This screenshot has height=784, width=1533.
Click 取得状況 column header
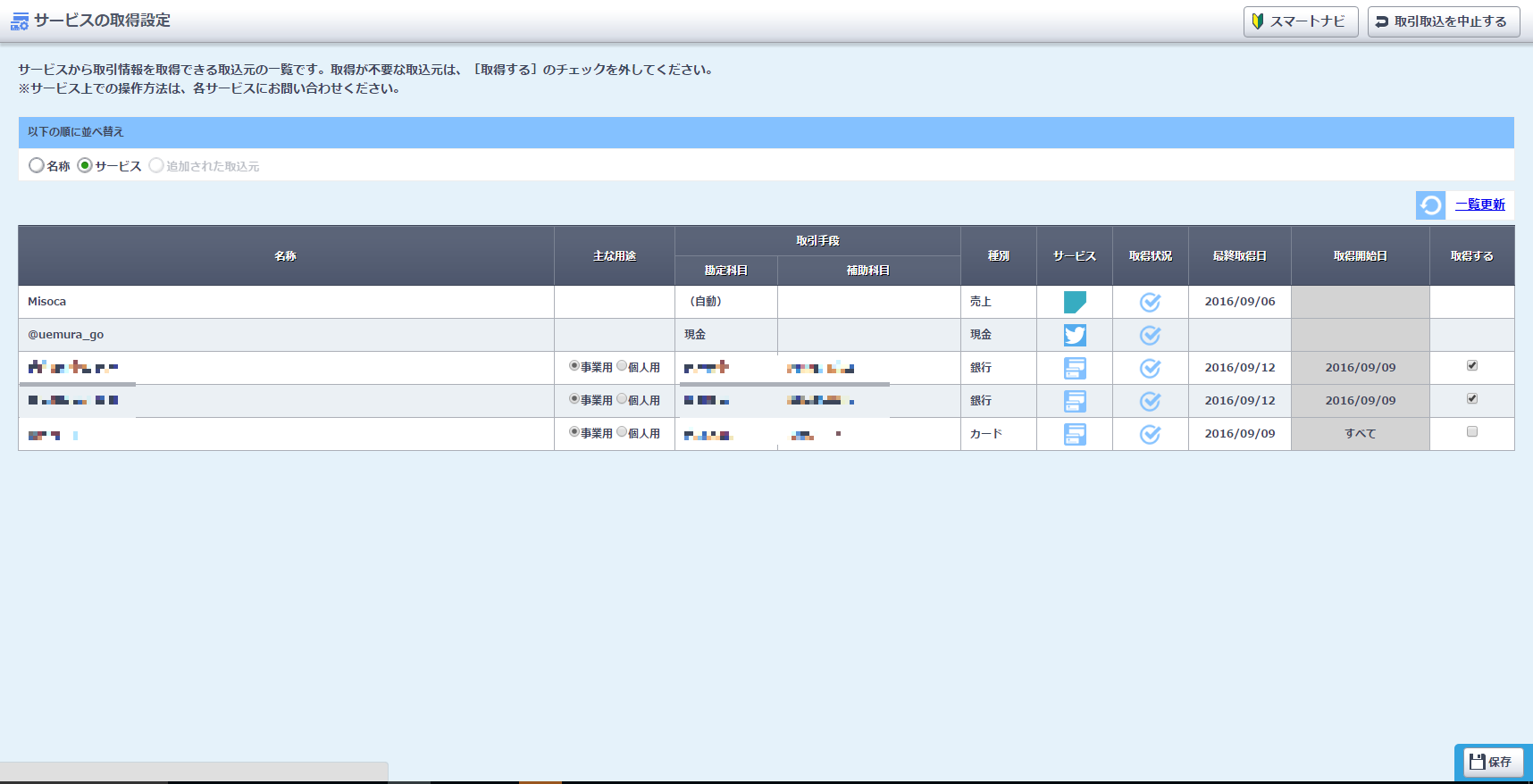click(x=1151, y=255)
